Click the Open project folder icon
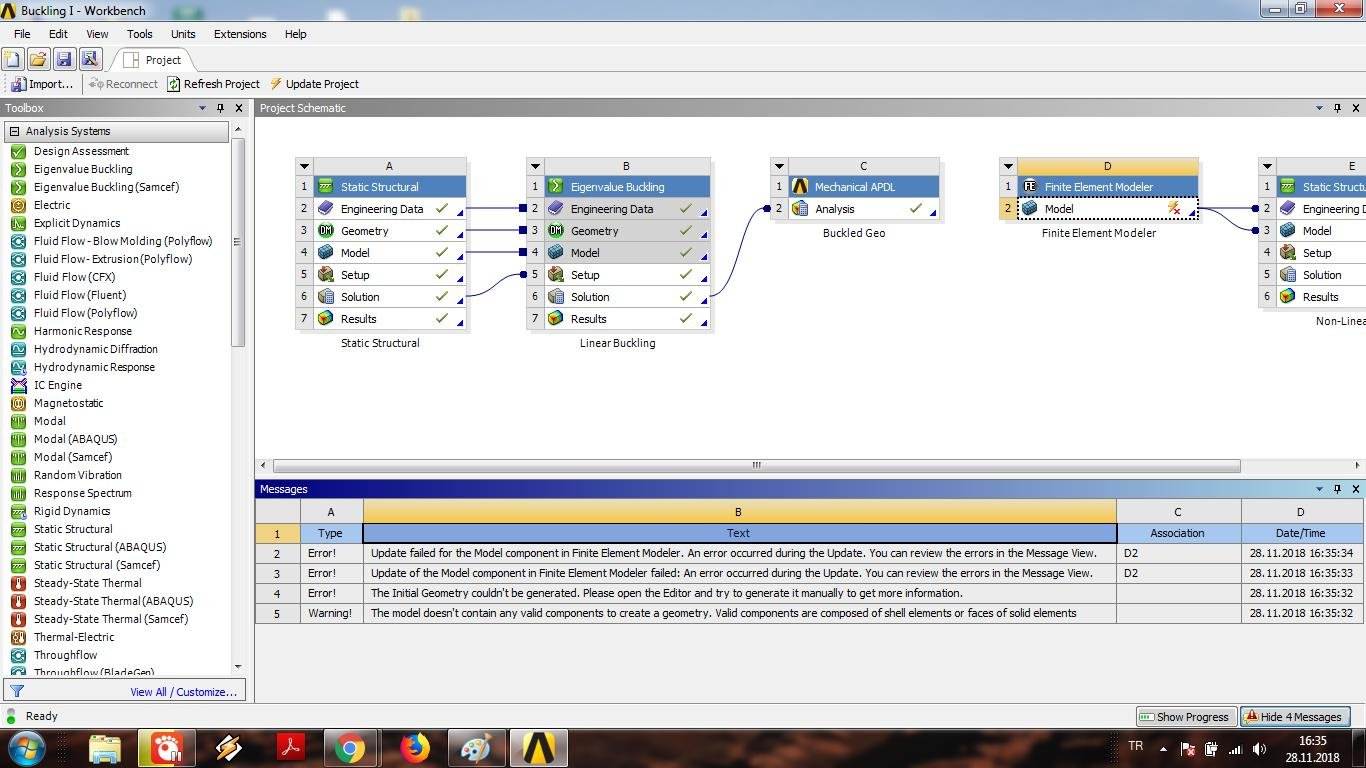1366x768 pixels. point(38,60)
